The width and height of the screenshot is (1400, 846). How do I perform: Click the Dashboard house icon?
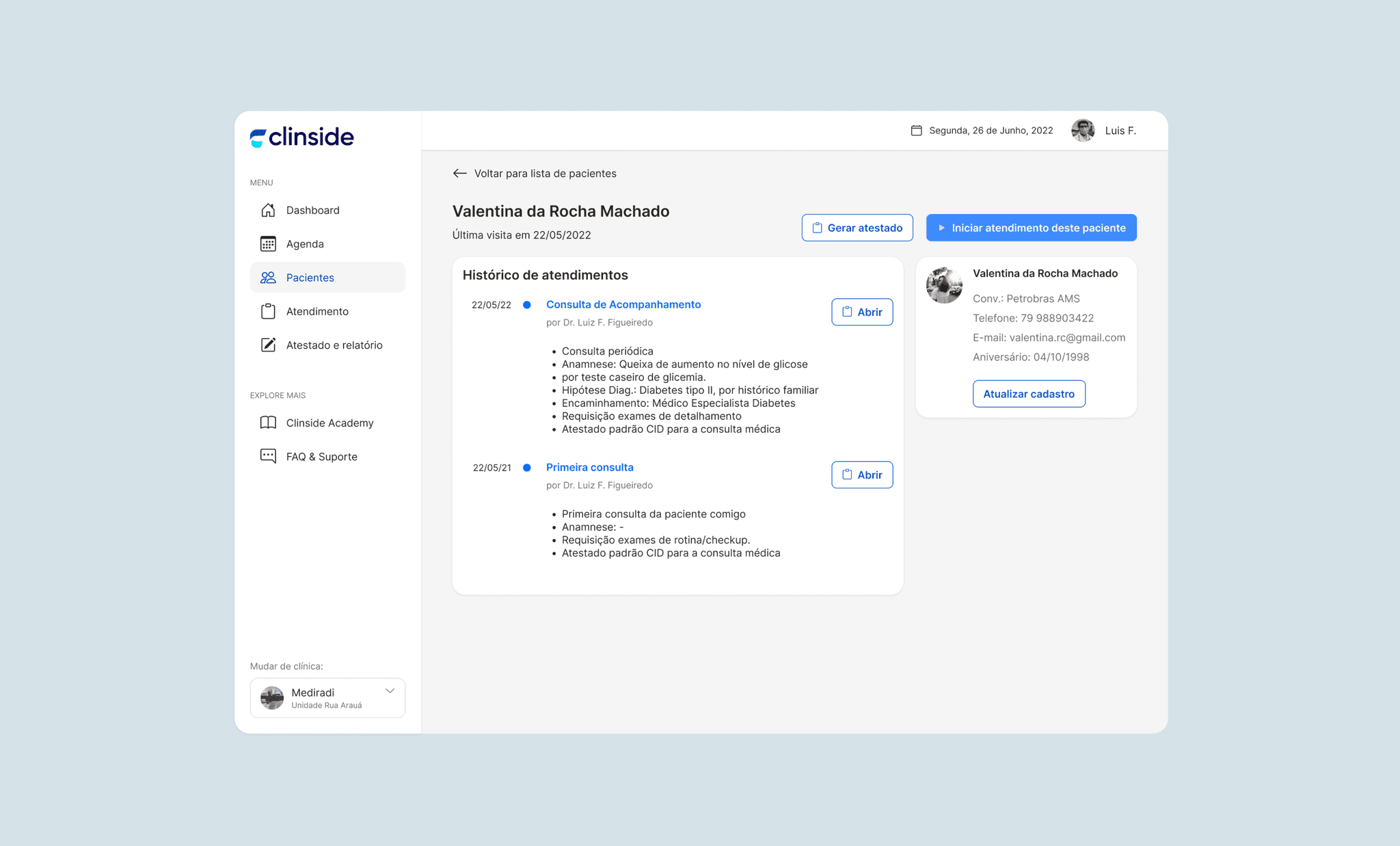tap(268, 210)
